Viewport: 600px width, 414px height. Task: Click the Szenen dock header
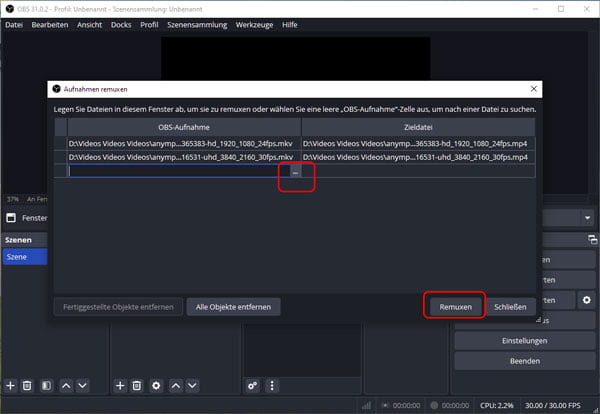click(25, 240)
